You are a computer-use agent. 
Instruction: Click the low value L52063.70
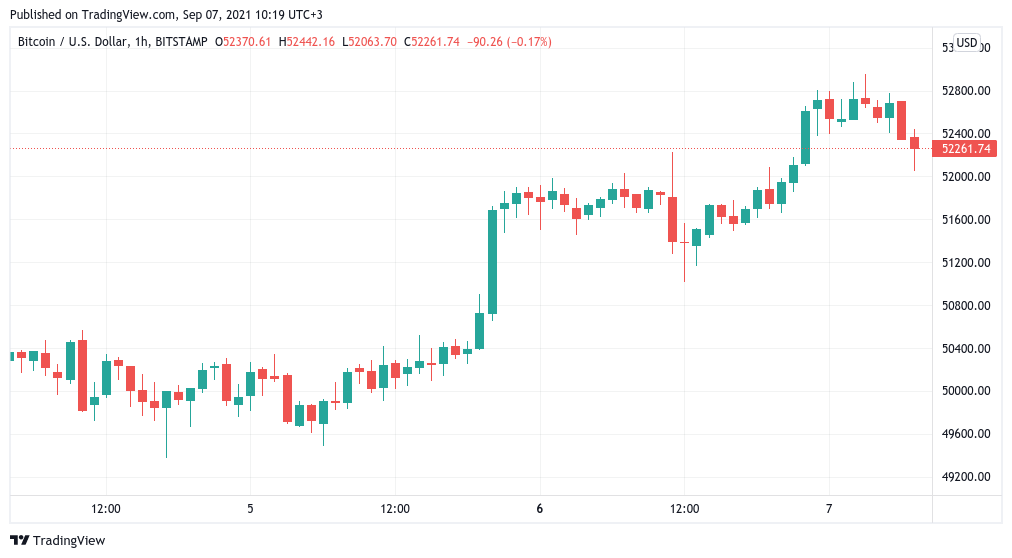click(369, 42)
